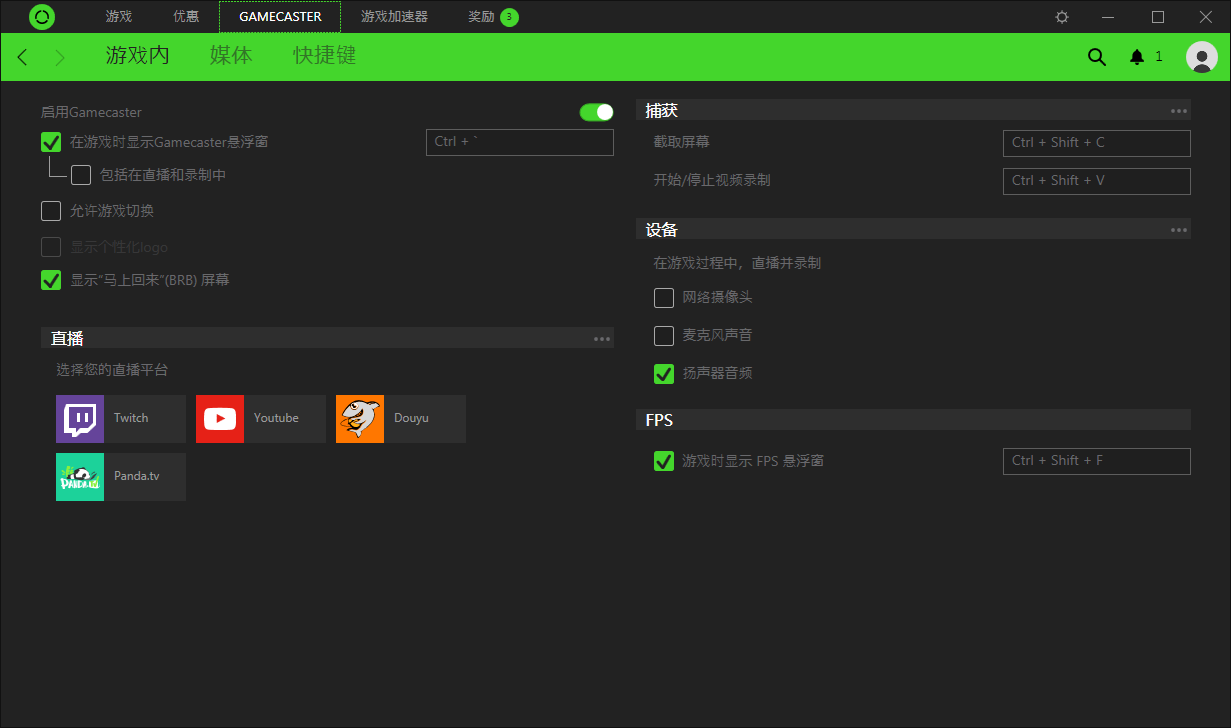Viewport: 1231px width, 728px height.
Task: Select the Panda.tv logo
Action: tap(80, 477)
